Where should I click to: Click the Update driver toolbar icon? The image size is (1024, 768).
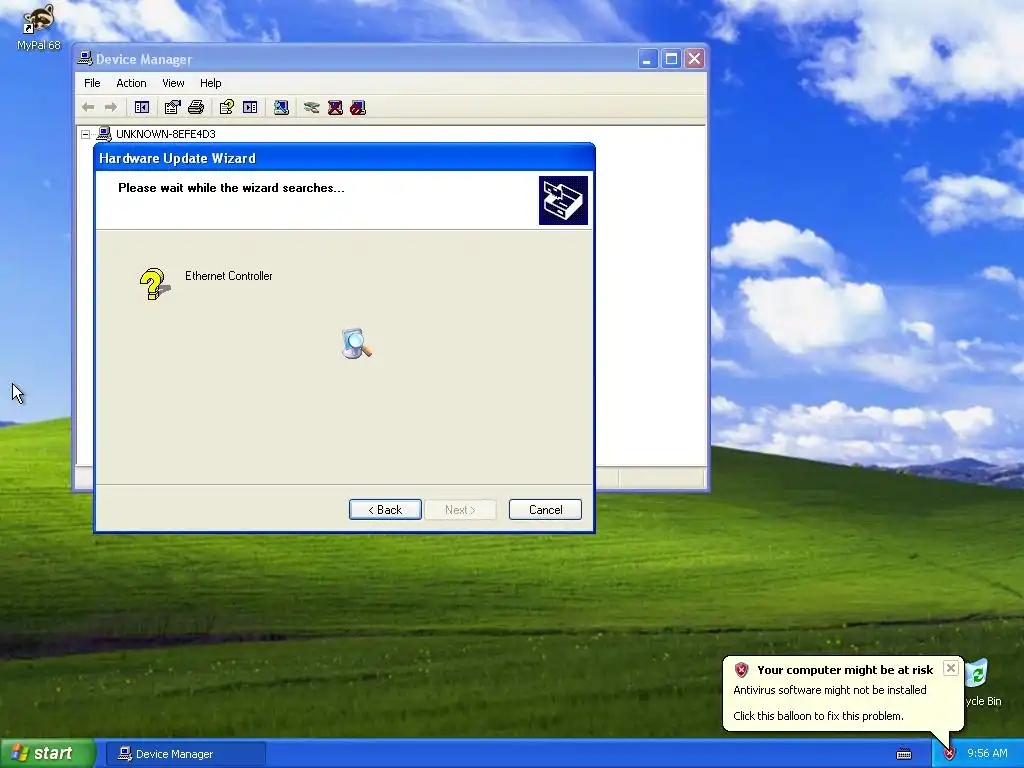tap(312, 107)
